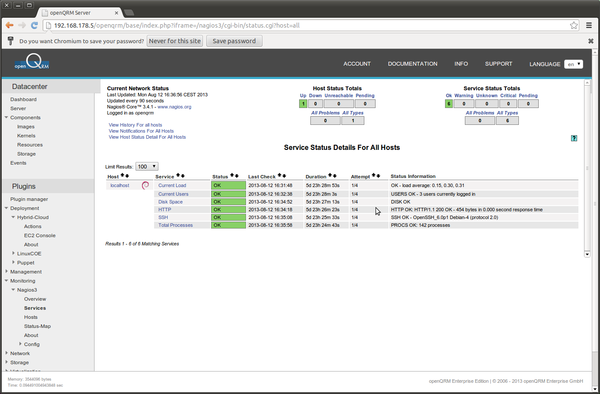Screen dimensions: 600x394
Task: Collapse the Hybrid-Cloud tree node
Action: click(13, 217)
